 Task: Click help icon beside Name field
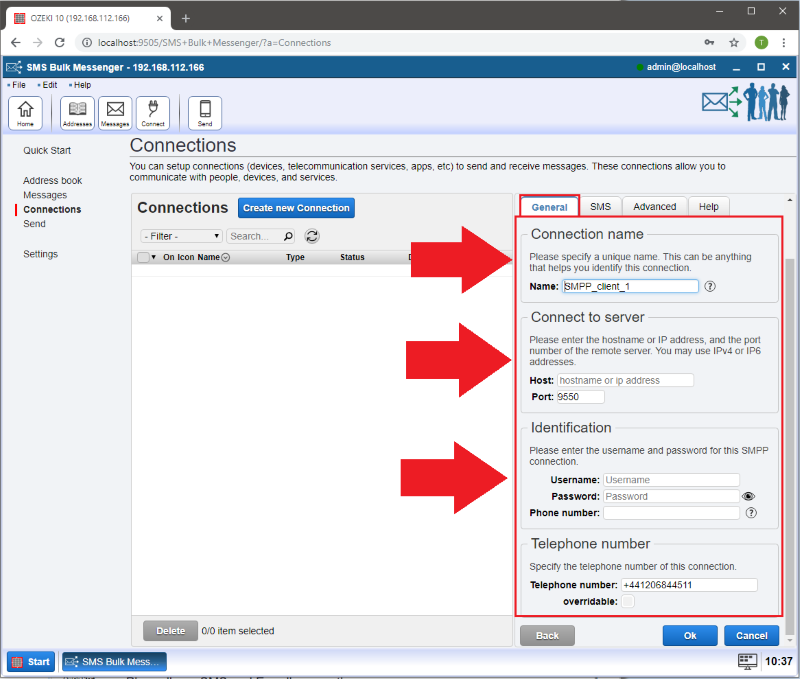pos(710,286)
